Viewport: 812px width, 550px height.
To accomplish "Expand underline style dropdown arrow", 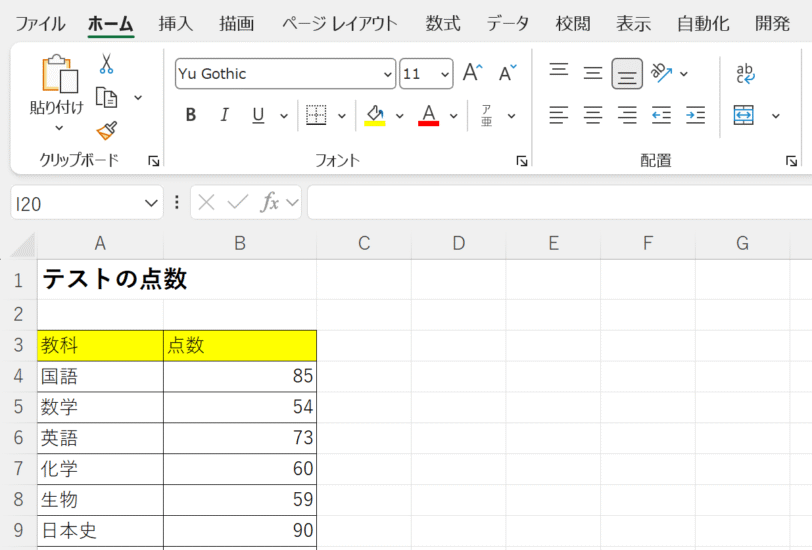I will tap(284, 115).
